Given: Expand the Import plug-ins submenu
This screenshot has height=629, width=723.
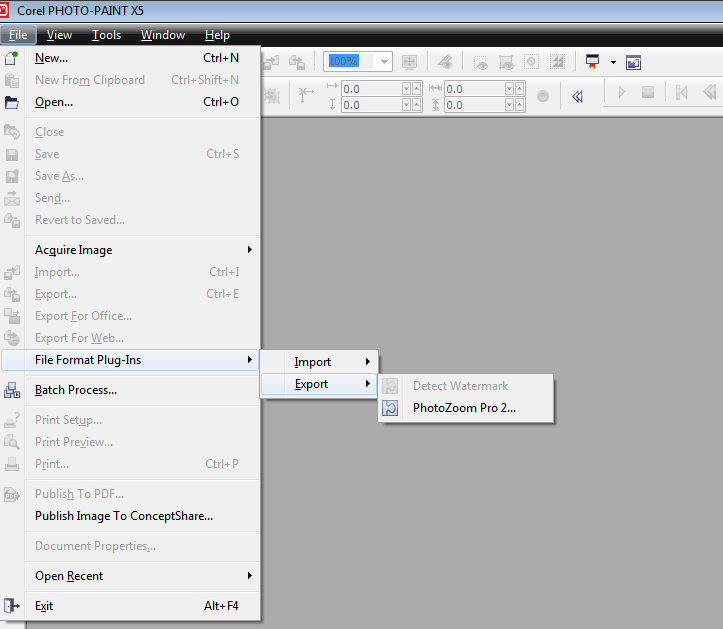Looking at the screenshot, I should [367, 362].
